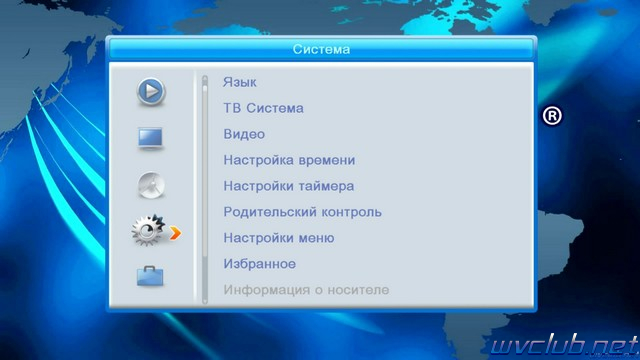
Task: Click the registered trademark circle symbol
Action: tap(552, 116)
